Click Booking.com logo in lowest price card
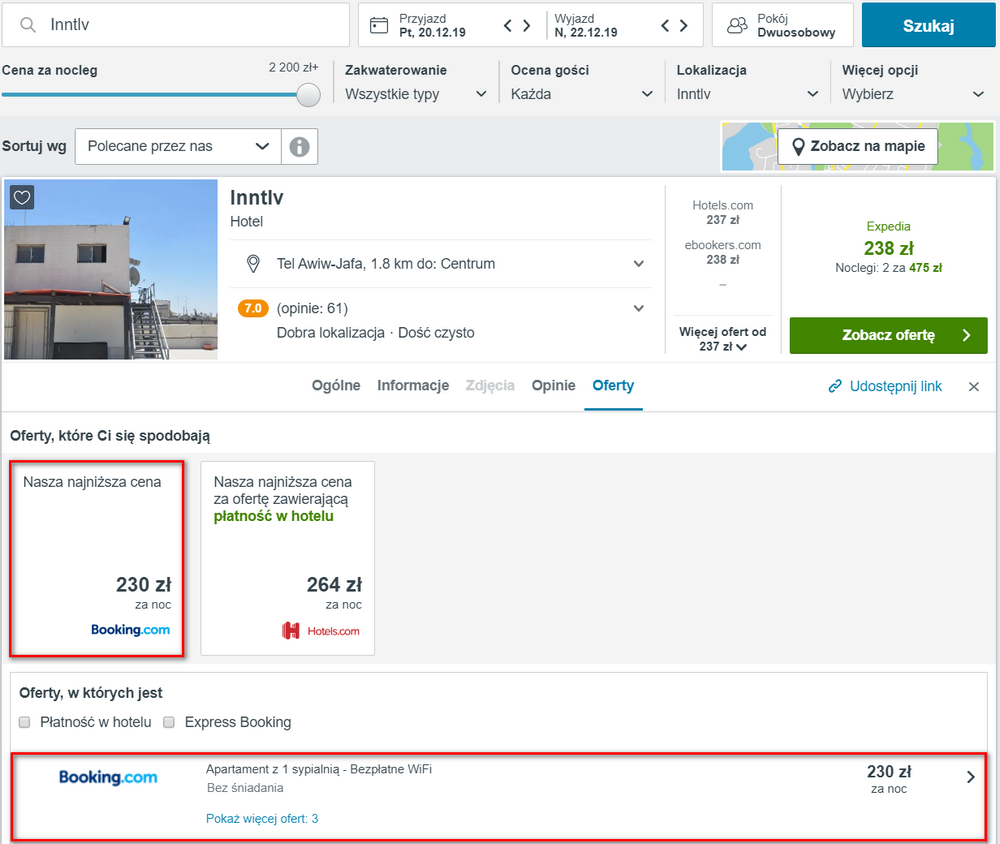Viewport: 1000px width, 844px height. tap(131, 630)
